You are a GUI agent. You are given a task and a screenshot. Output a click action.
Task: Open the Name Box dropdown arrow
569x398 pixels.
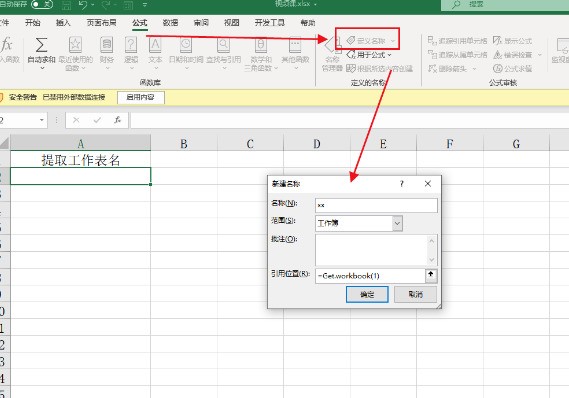click(x=42, y=120)
